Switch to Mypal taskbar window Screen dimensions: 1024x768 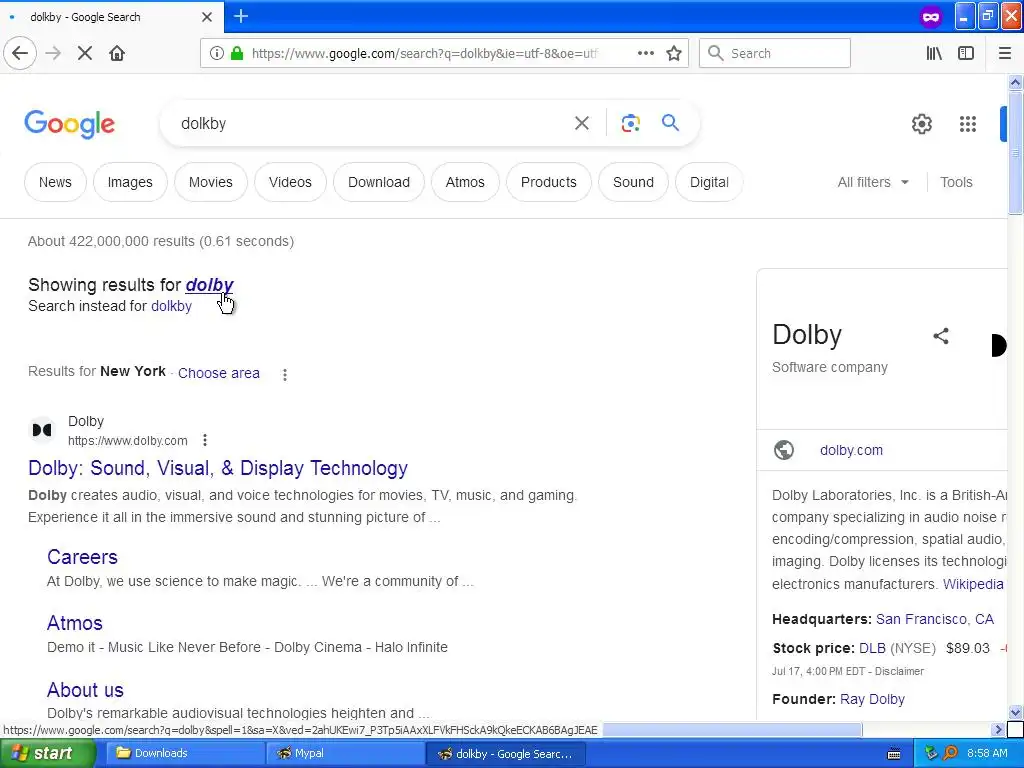pos(345,754)
